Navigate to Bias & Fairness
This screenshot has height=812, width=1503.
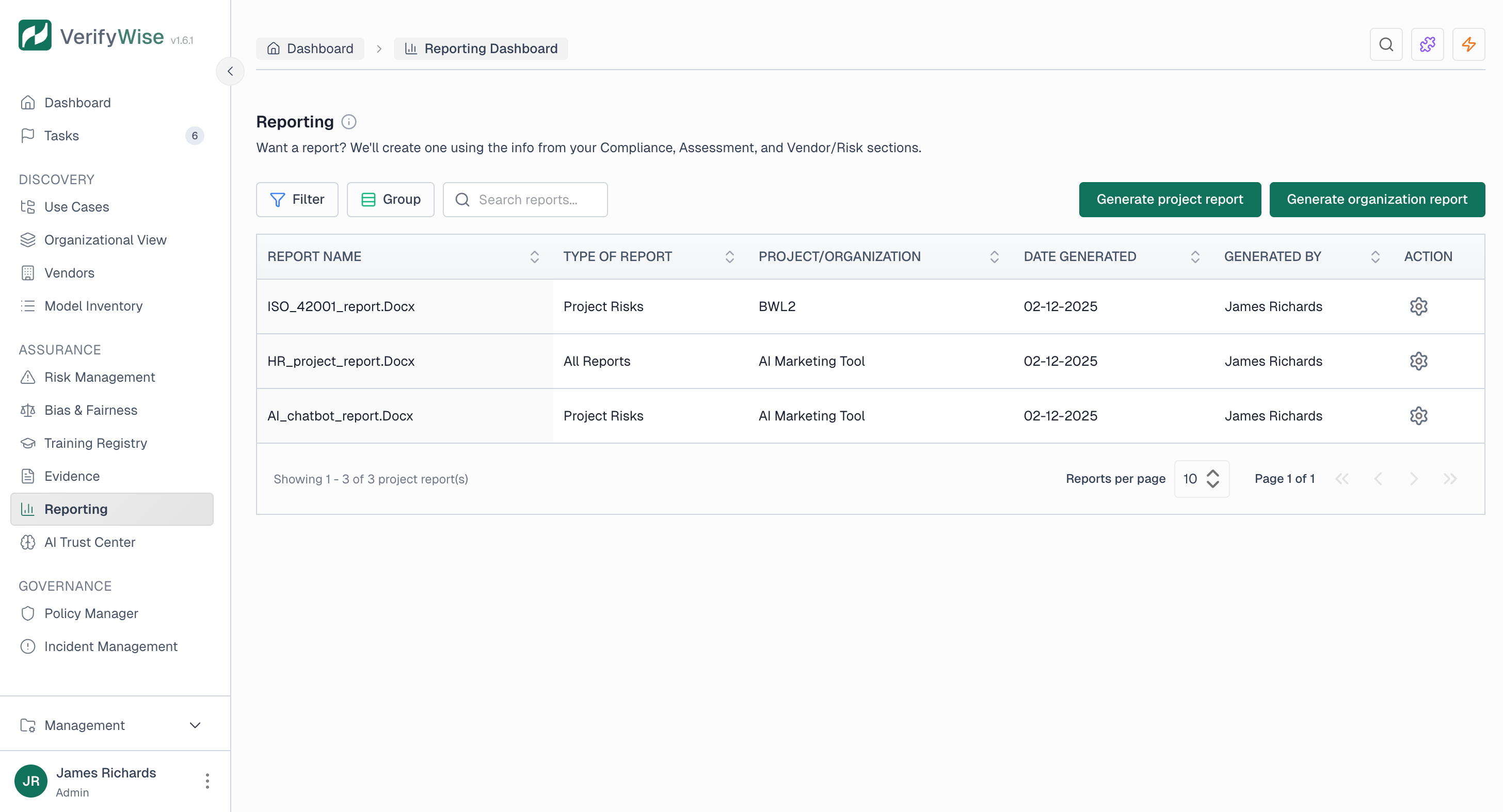pos(90,410)
